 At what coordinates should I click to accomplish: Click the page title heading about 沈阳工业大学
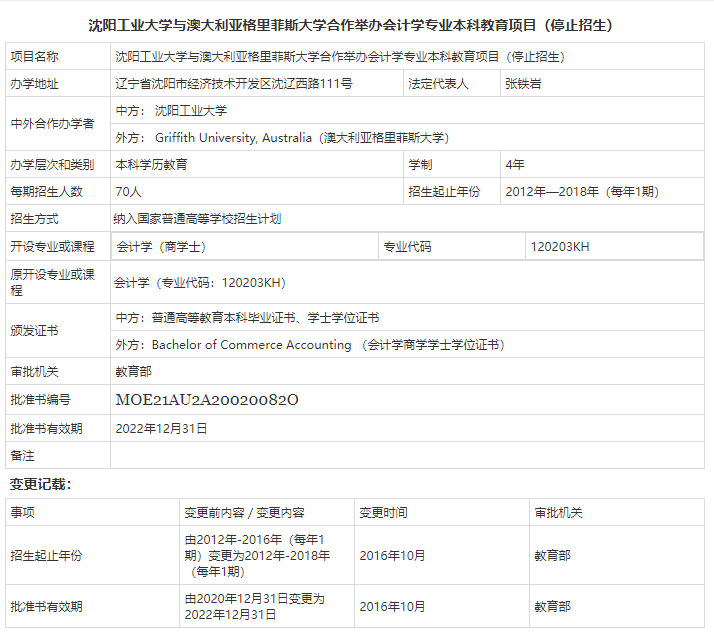pyautogui.click(x=350, y=25)
